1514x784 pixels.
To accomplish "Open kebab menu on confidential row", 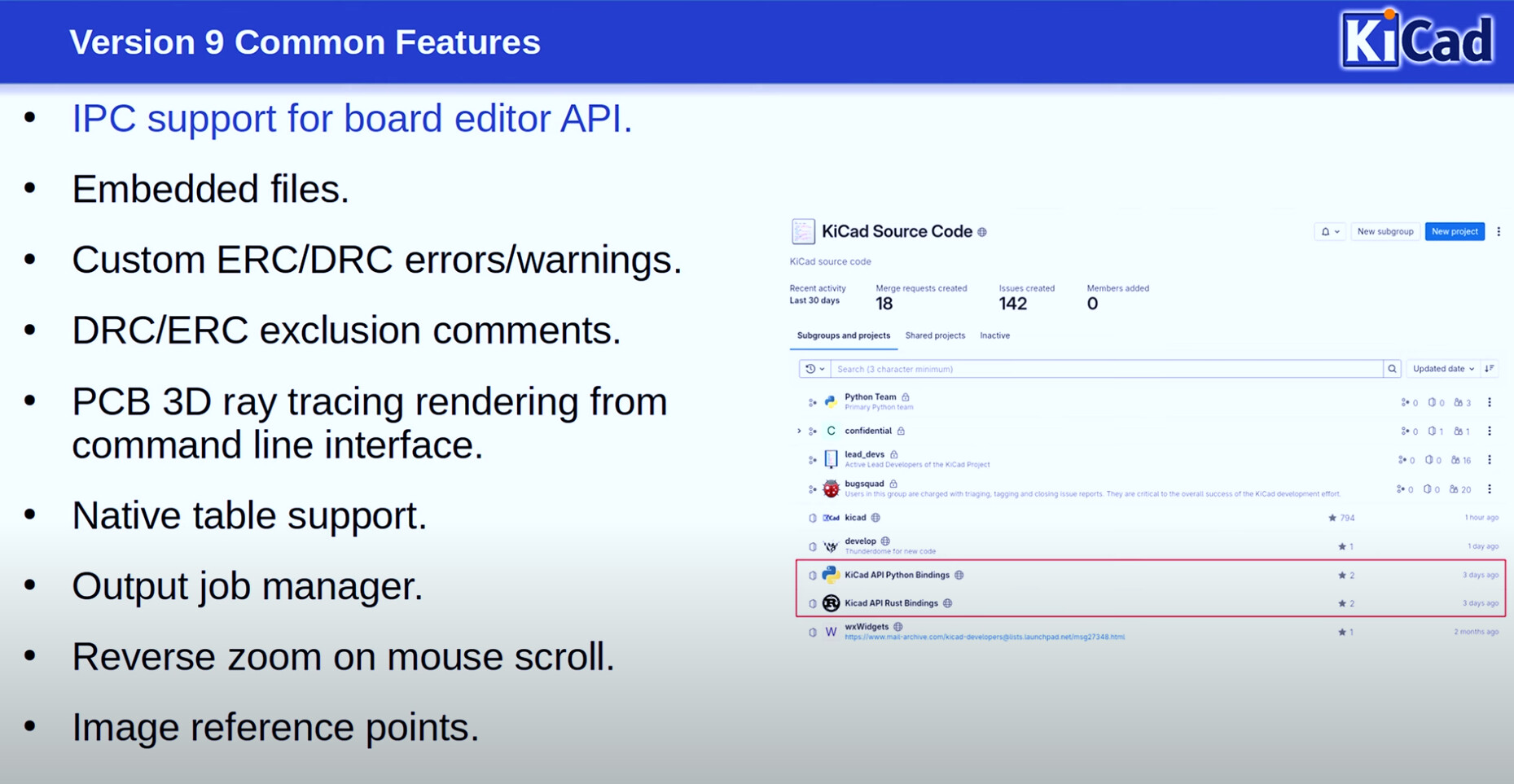I will [1490, 431].
